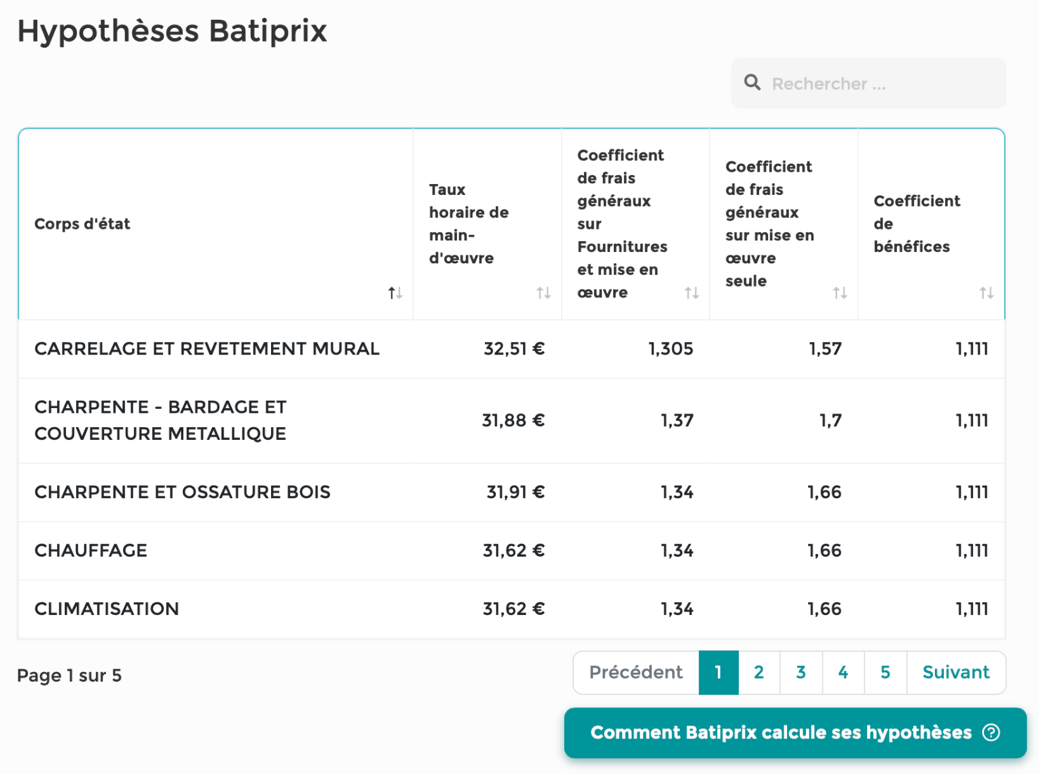Sort by frais généraux mise en œuvre seule arrows
1039x774 pixels.
840,293
